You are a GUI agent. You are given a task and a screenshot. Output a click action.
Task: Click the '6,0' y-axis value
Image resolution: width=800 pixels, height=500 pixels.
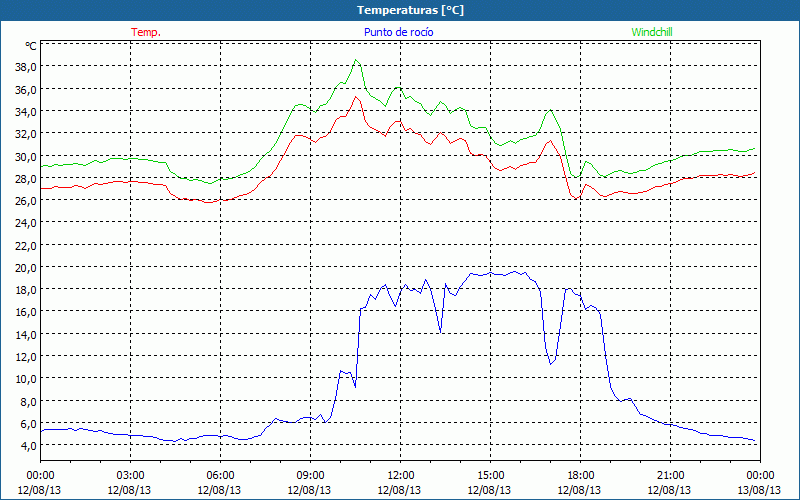tap(28, 423)
